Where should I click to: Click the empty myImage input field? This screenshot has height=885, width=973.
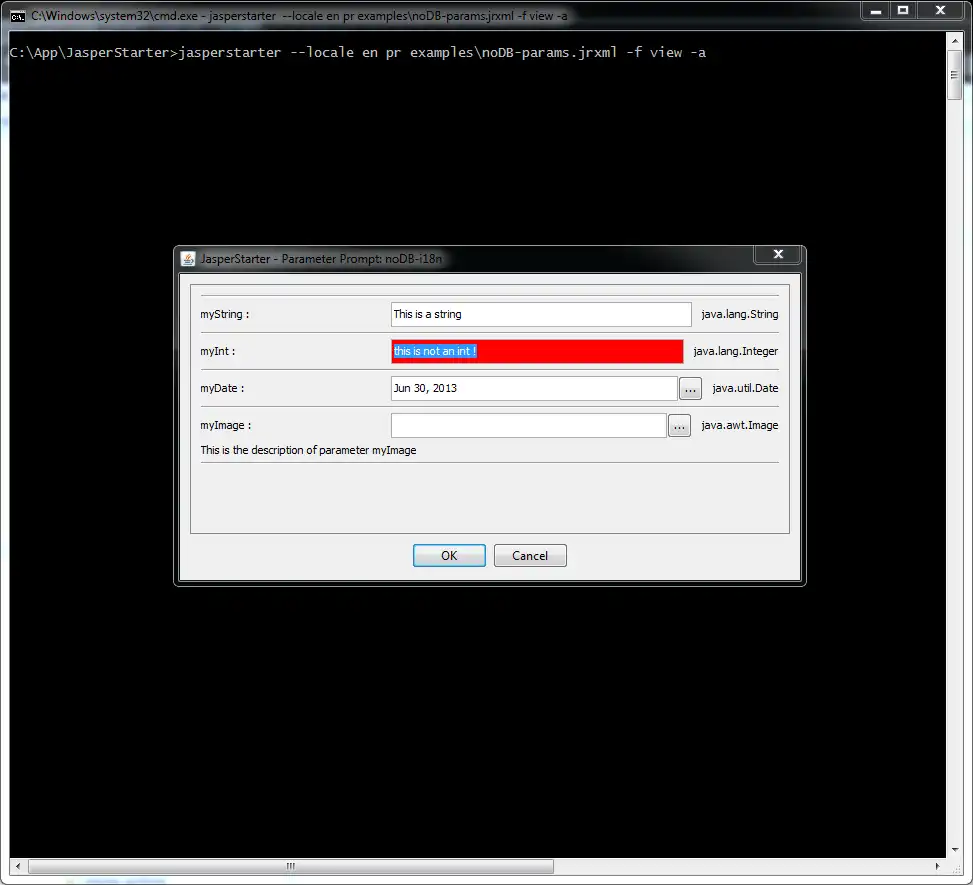[x=529, y=426]
